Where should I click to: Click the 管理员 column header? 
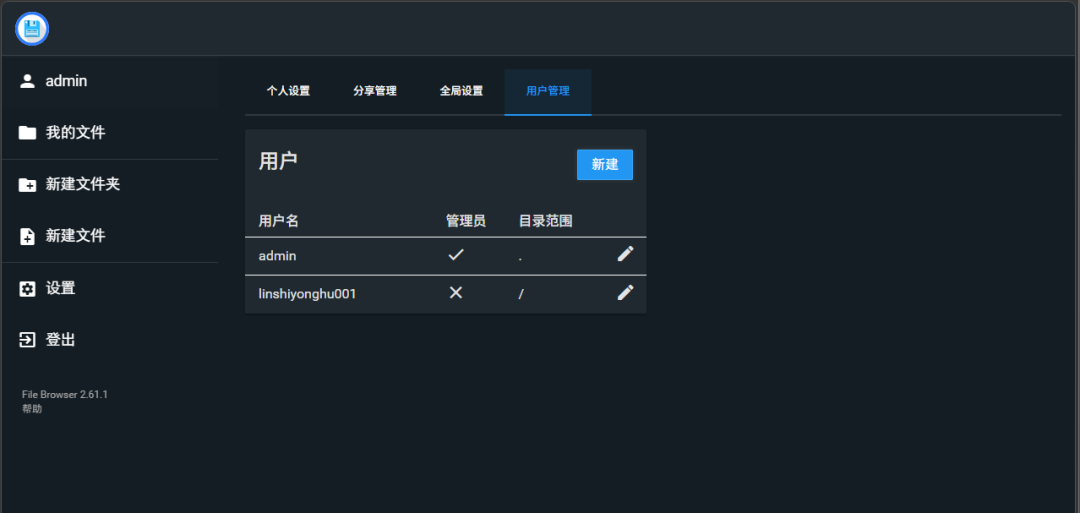tap(466, 221)
